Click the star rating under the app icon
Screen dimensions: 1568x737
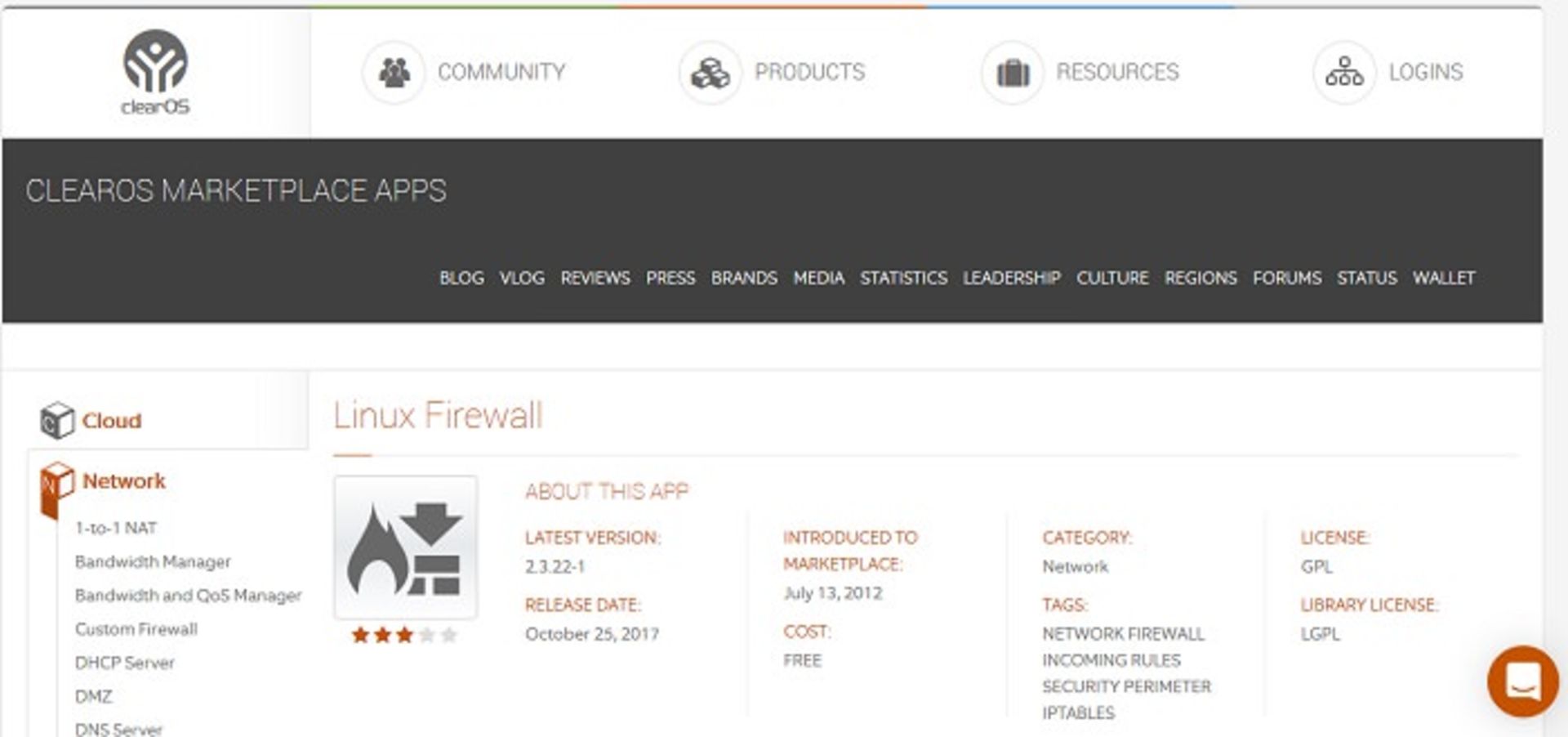tap(404, 635)
